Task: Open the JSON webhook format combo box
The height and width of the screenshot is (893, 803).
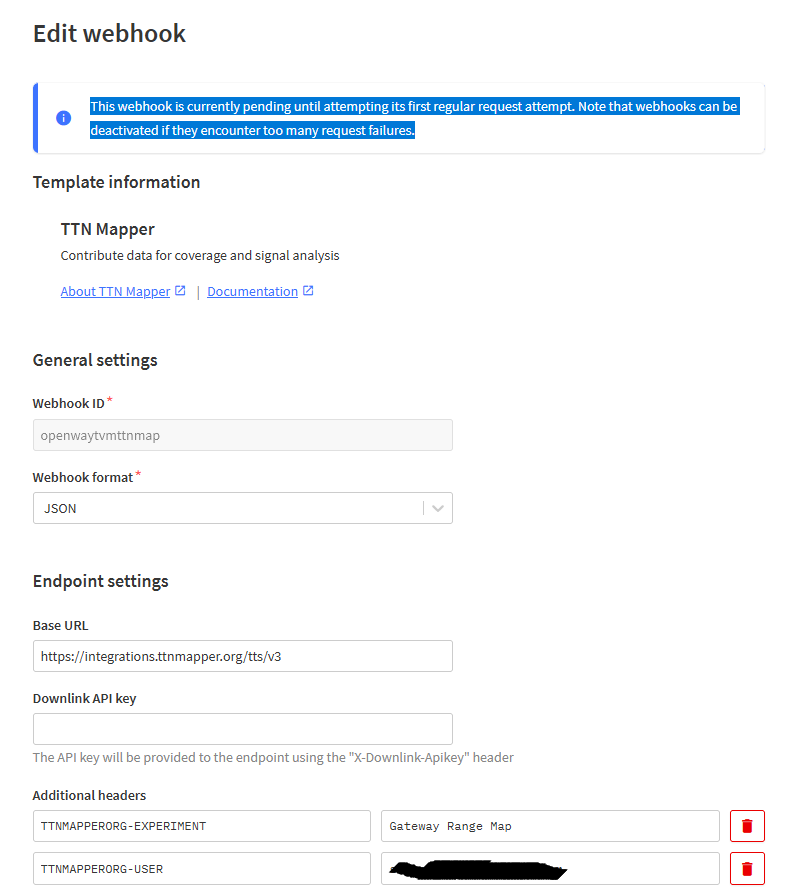Action: tap(243, 508)
